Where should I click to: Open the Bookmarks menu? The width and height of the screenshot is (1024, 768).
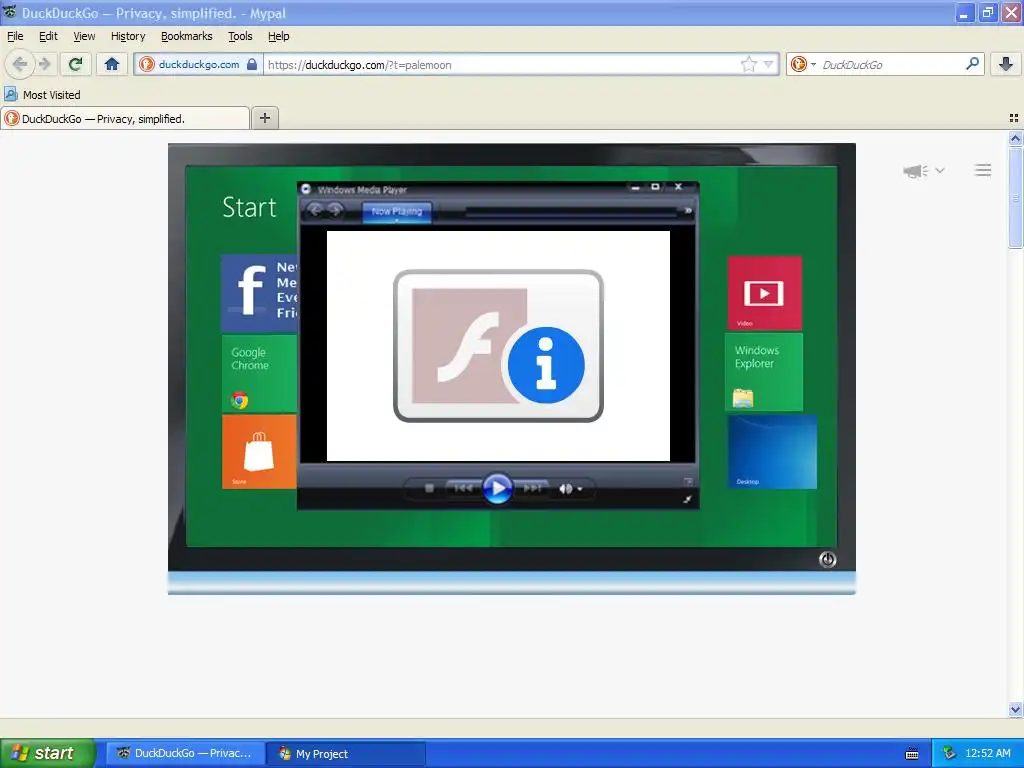[187, 36]
